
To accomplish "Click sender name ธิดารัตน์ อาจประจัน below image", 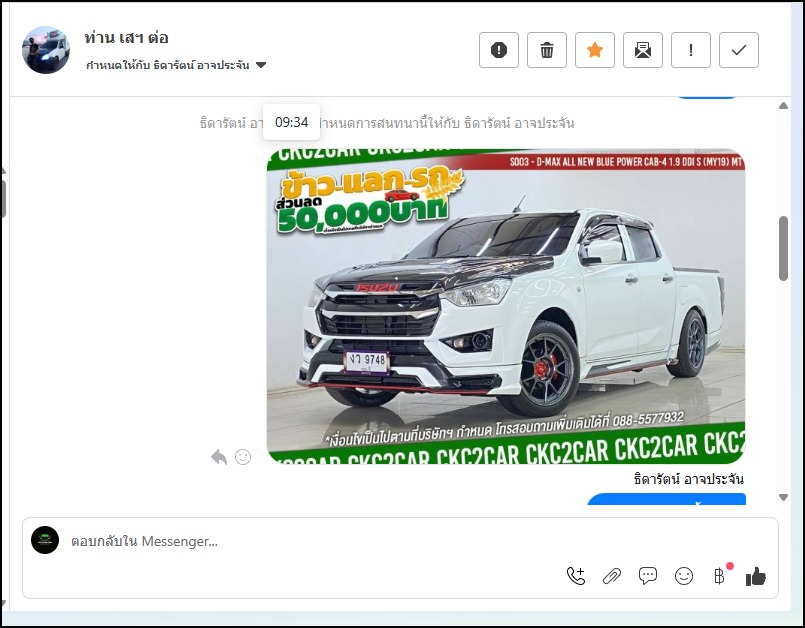I will click(688, 479).
